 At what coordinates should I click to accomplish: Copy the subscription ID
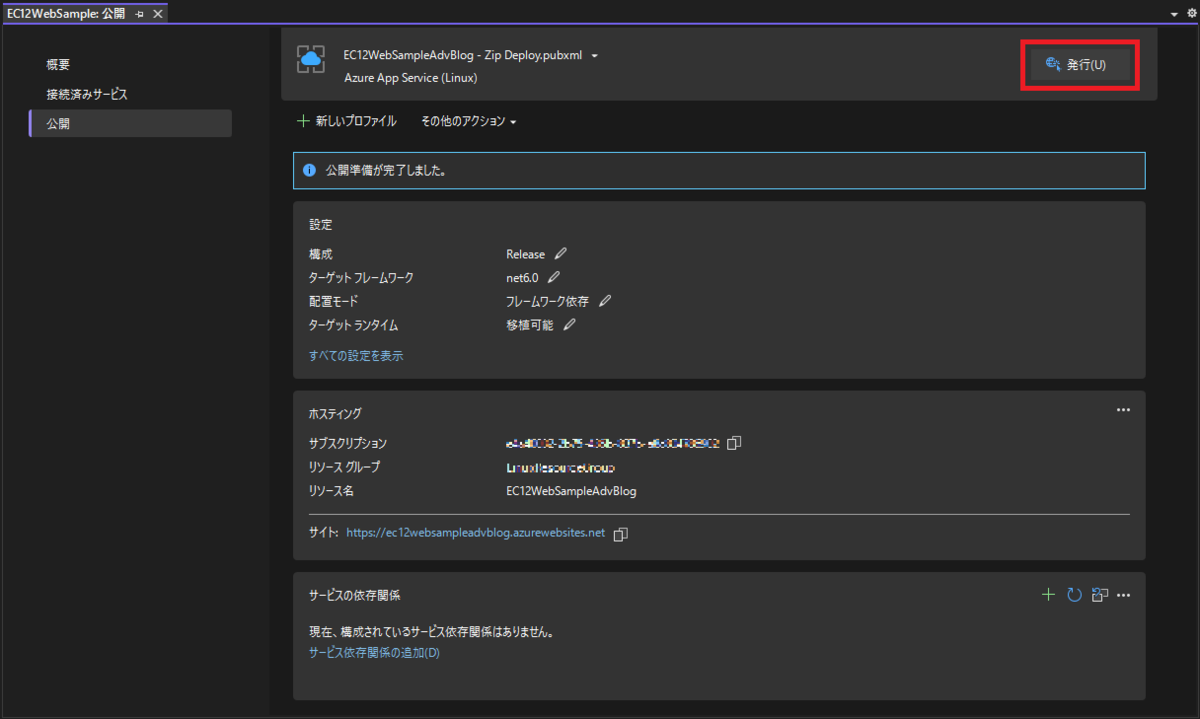coord(734,443)
